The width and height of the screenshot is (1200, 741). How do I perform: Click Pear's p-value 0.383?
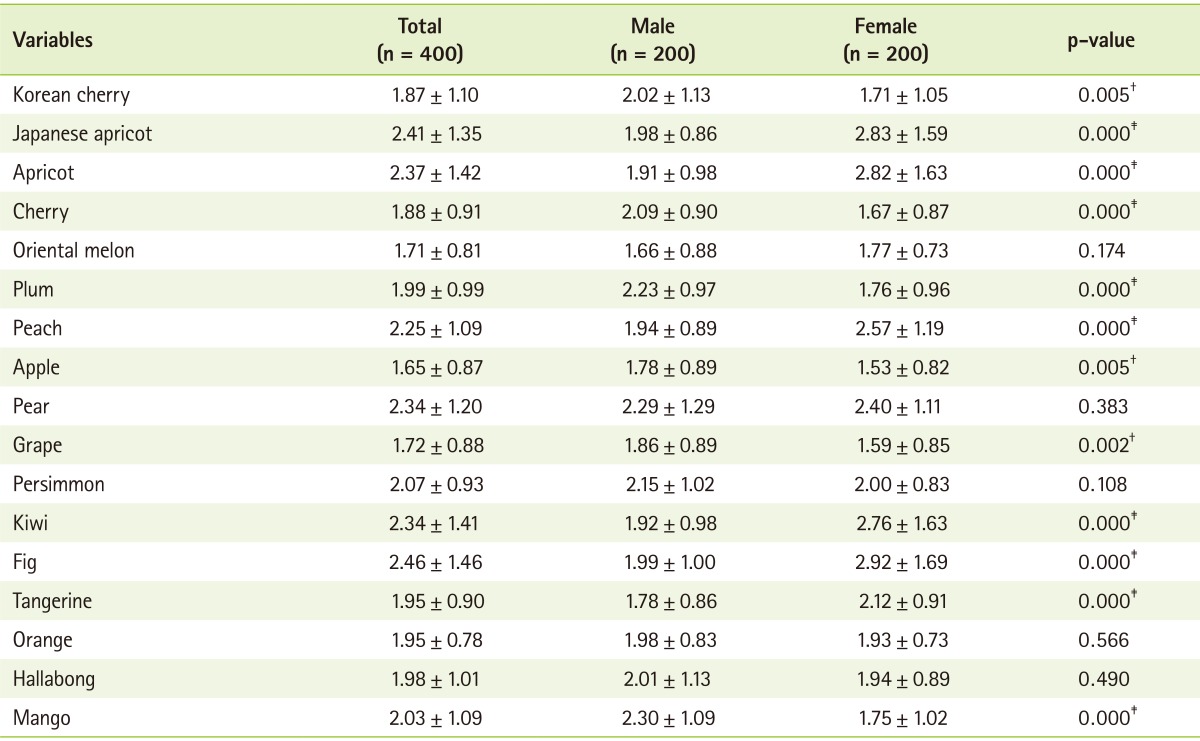1105,407
